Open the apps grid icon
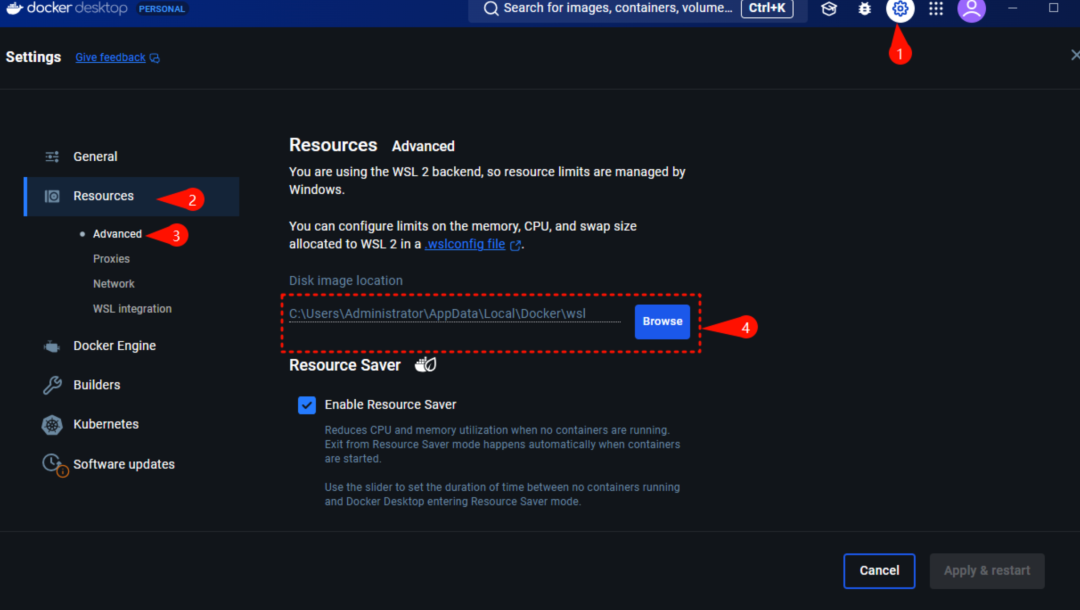The image size is (1080, 610). pos(935,9)
